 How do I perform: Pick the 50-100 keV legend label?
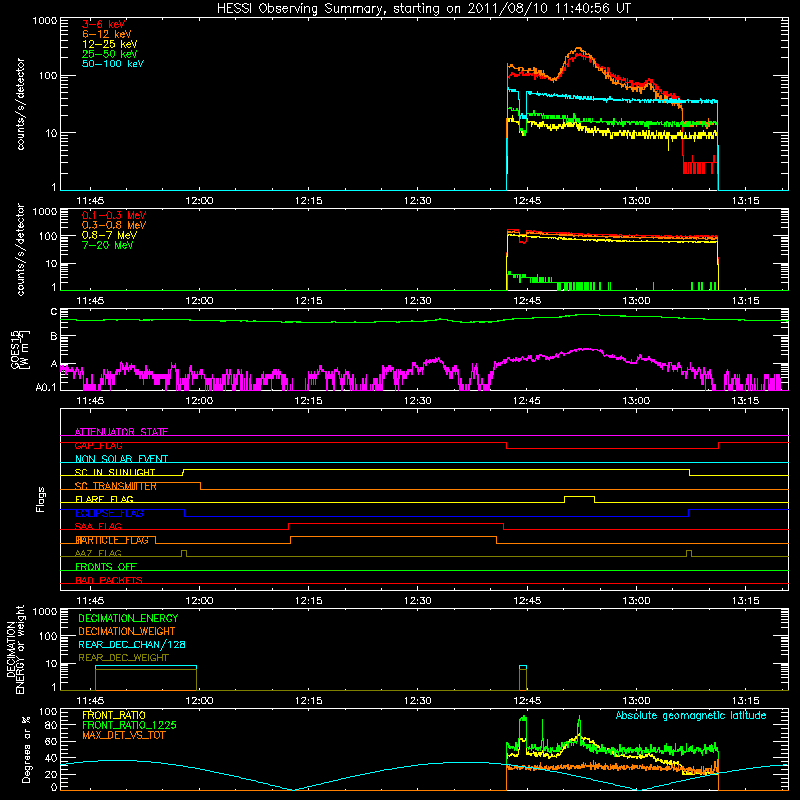point(113,64)
